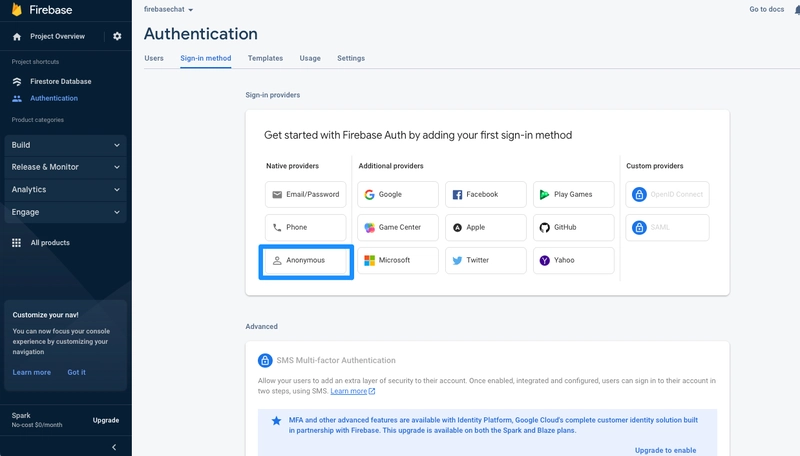The width and height of the screenshot is (800, 456).
Task: Click the Custom providers heading
Action: (x=655, y=166)
